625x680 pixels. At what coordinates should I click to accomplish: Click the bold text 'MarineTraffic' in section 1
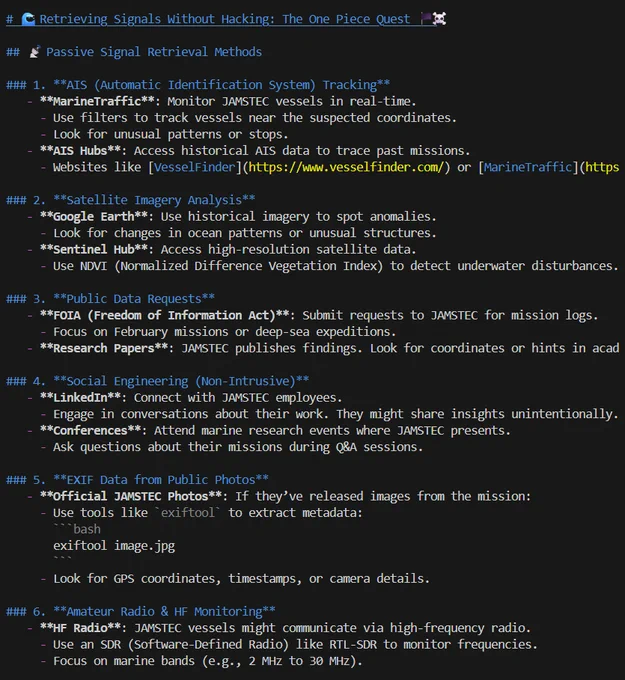point(97,101)
